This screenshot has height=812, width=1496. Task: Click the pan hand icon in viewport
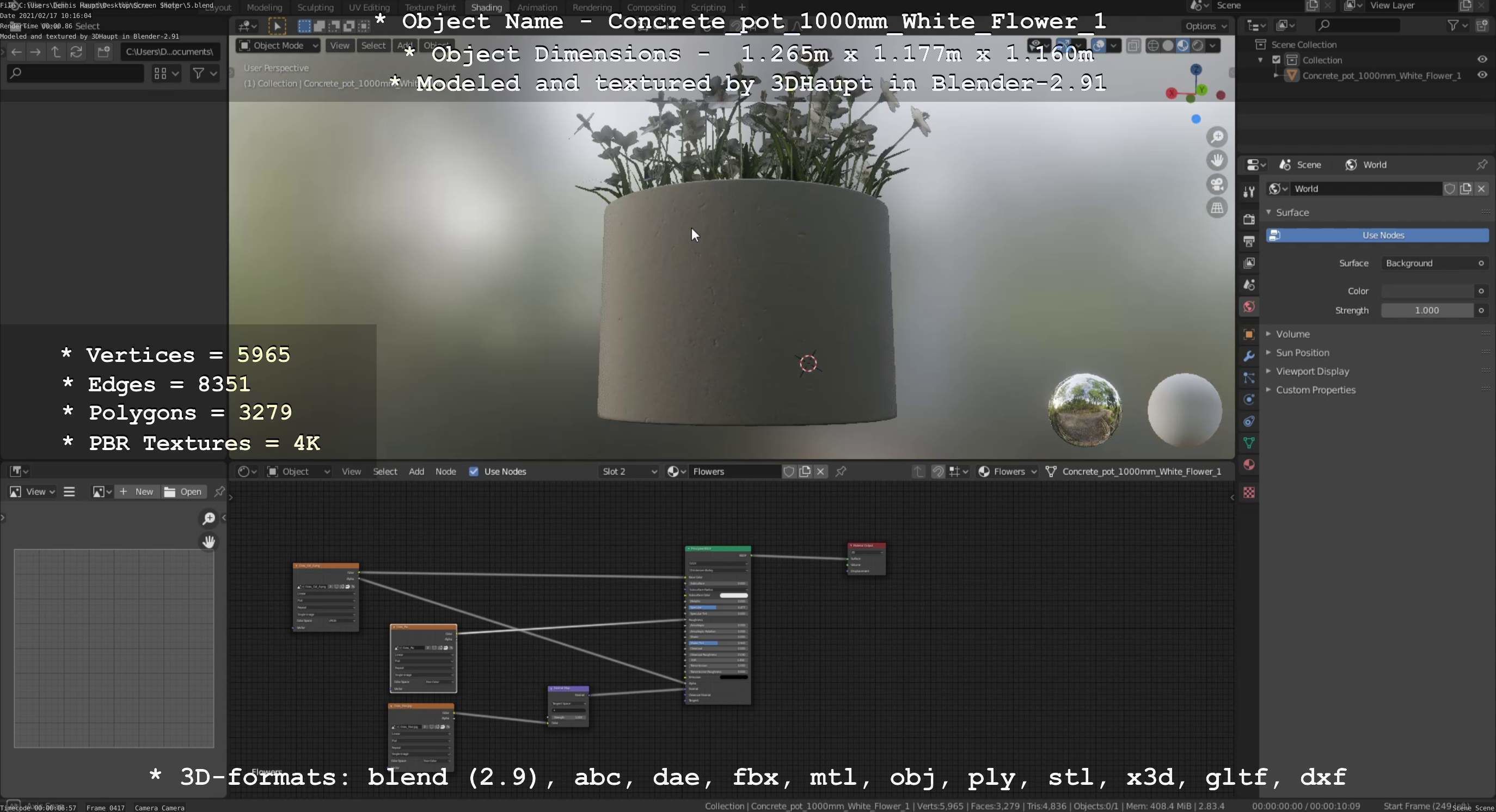coord(1217,160)
